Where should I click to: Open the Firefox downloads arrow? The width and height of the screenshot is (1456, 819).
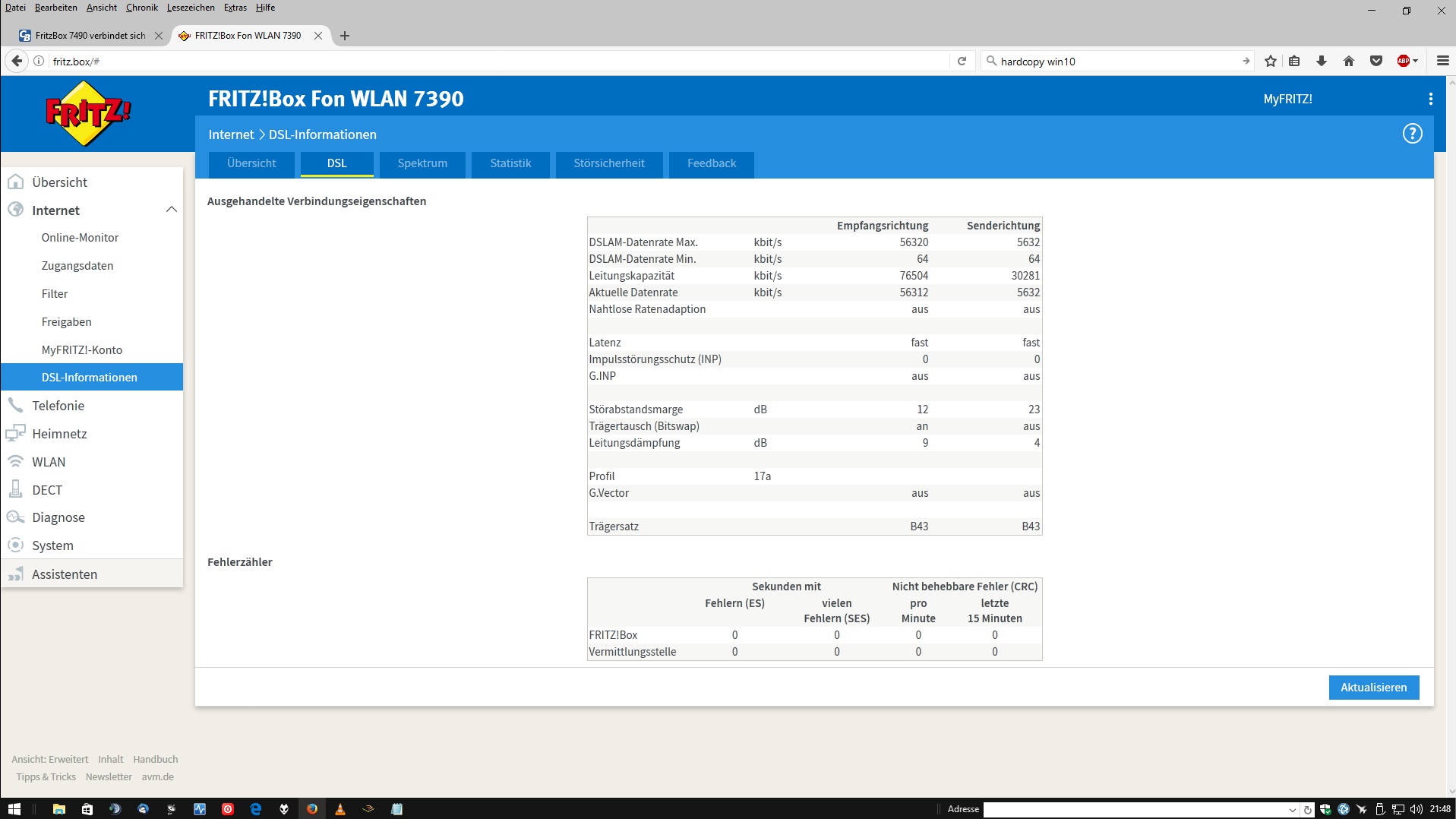1322,61
